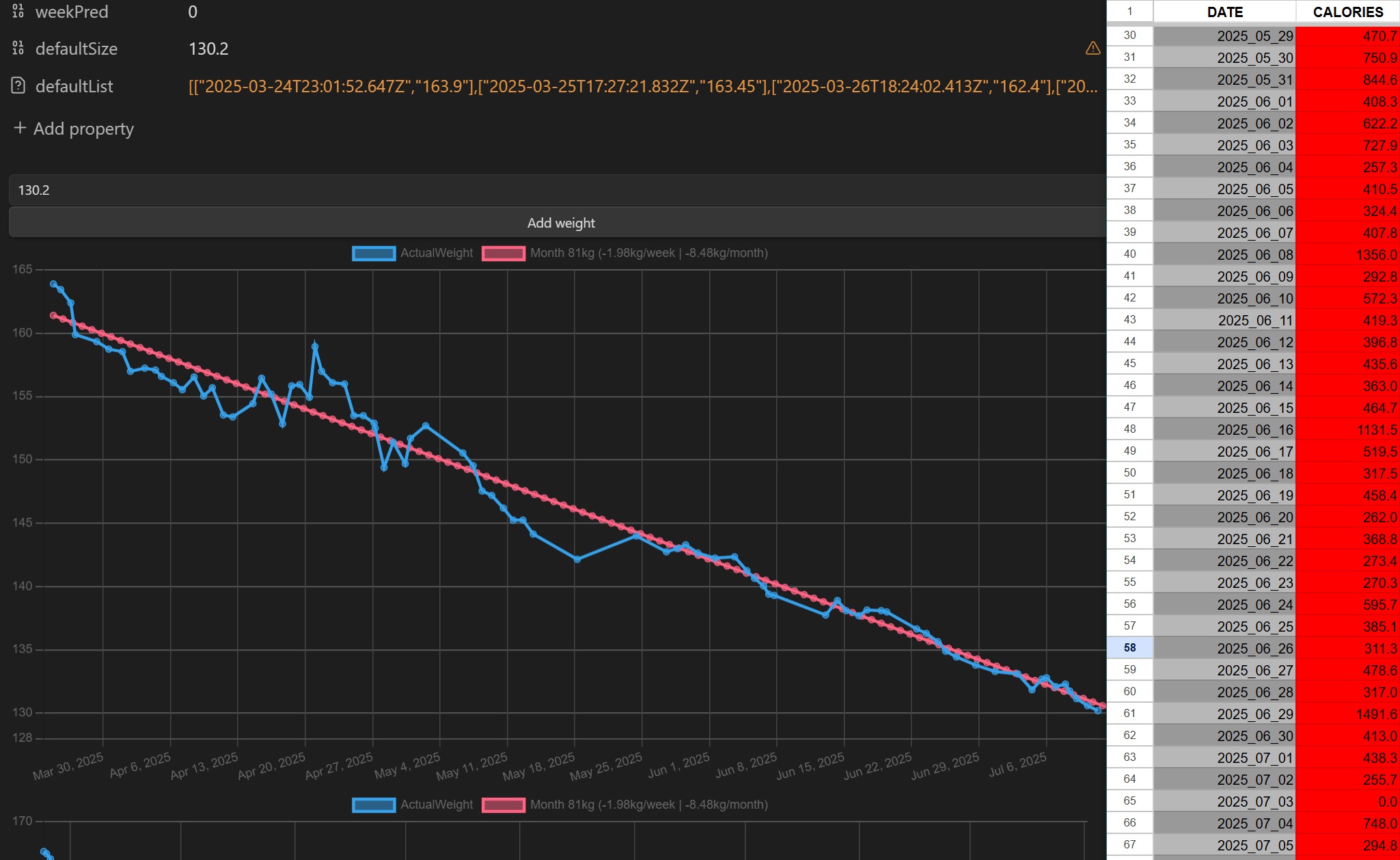Image resolution: width=1400 pixels, height=860 pixels.
Task: Click date cell 2025_06_09
Action: 1224,276
